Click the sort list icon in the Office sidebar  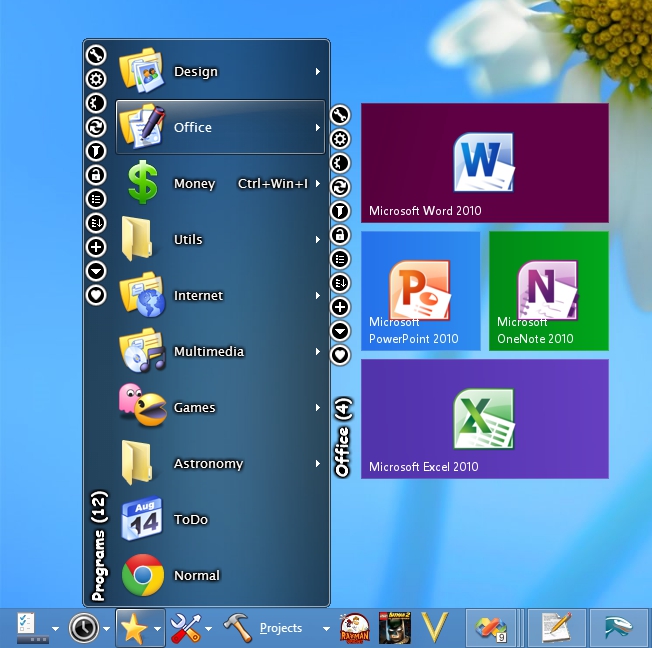pos(341,283)
